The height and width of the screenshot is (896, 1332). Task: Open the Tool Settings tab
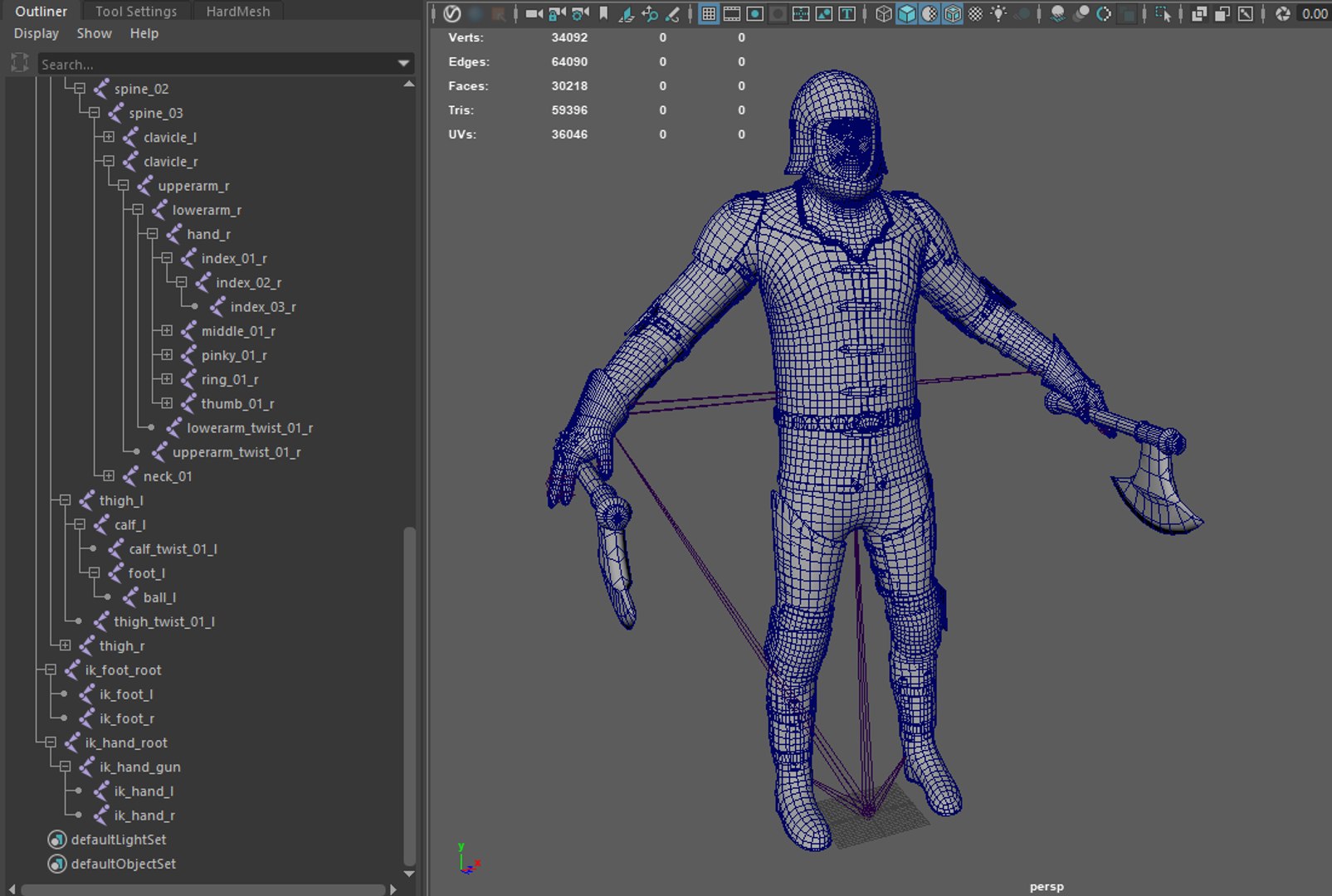(136, 11)
